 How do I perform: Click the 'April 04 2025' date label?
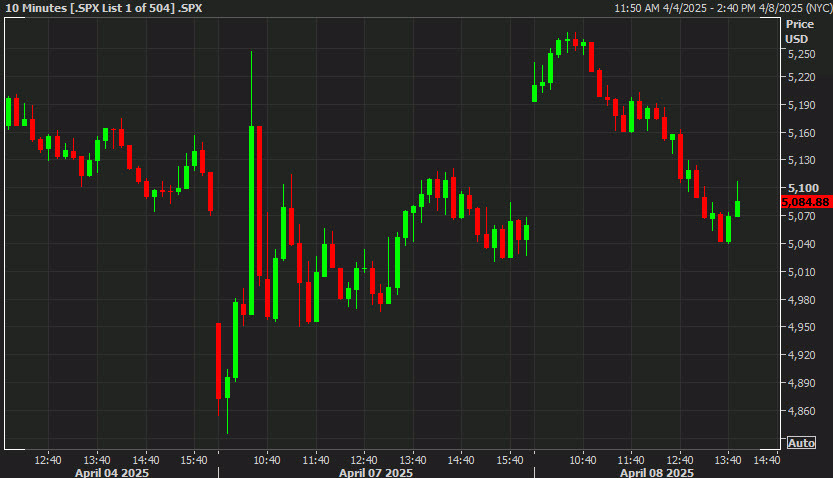point(112,472)
